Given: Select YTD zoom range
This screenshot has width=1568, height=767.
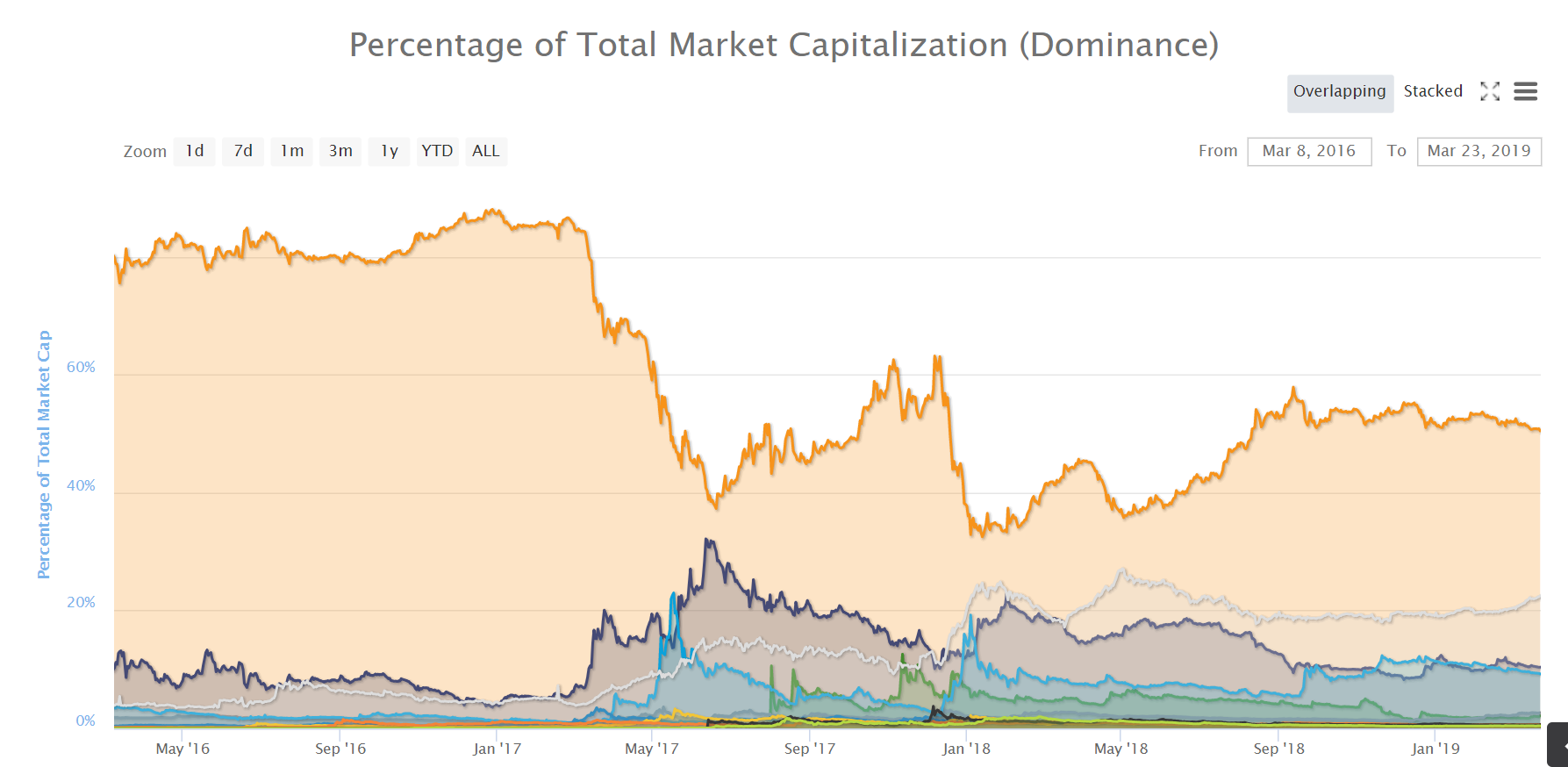Looking at the screenshot, I should (x=437, y=151).
